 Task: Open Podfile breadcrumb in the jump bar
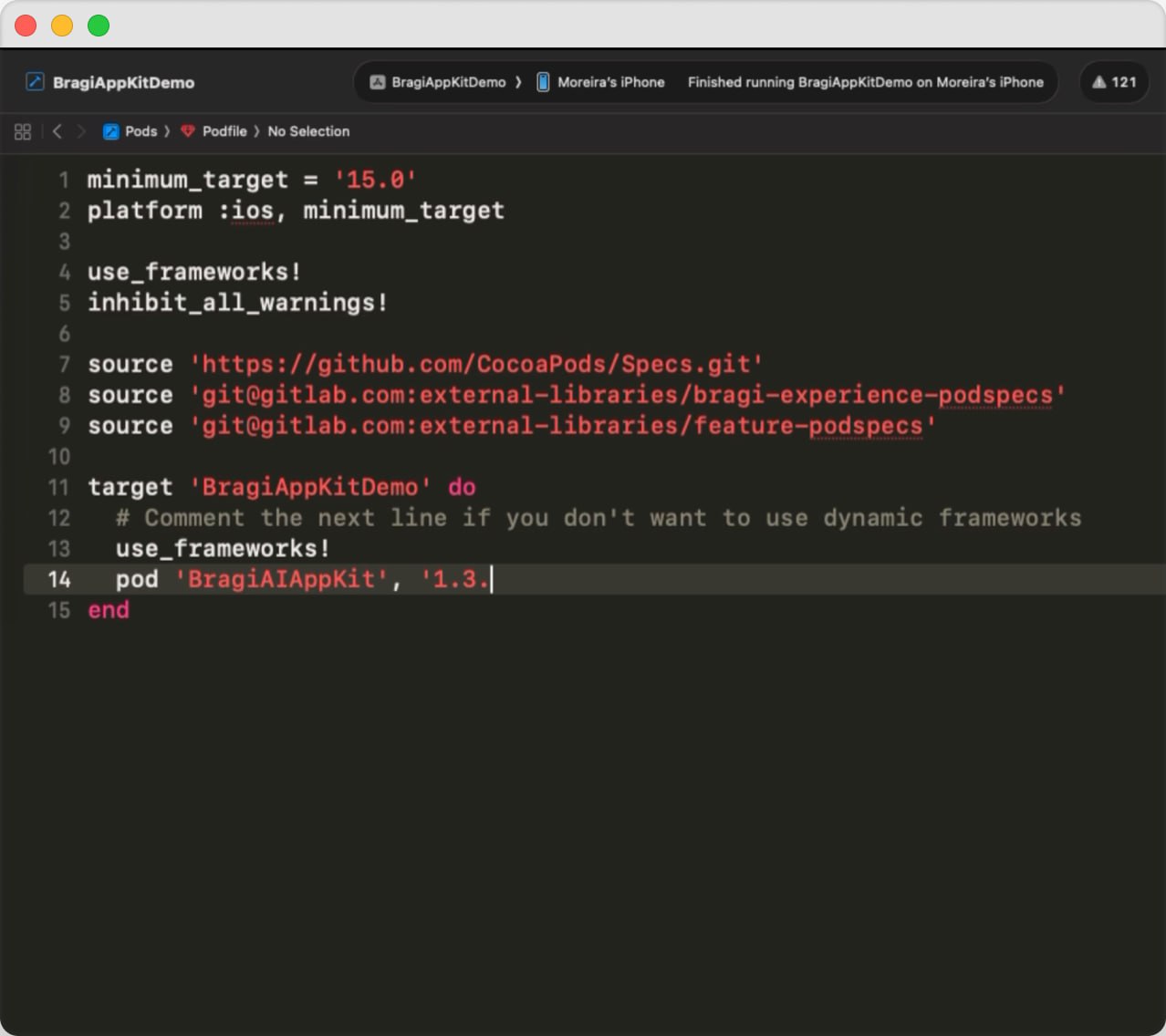[224, 131]
